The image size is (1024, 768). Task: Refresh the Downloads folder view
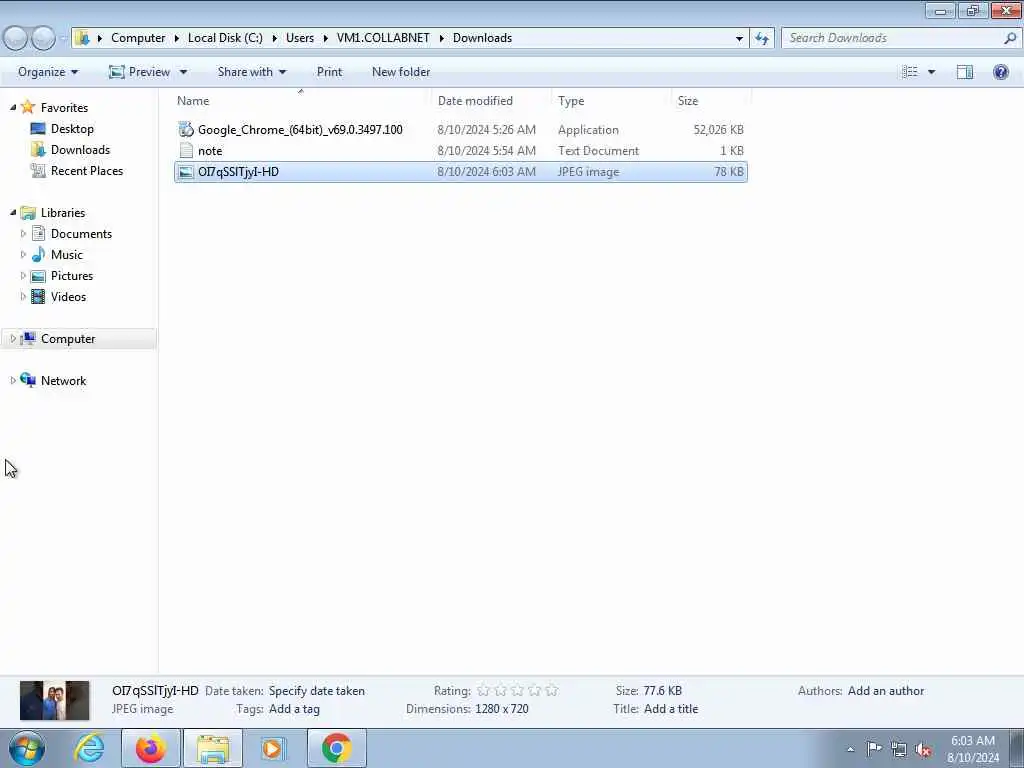[x=761, y=38]
